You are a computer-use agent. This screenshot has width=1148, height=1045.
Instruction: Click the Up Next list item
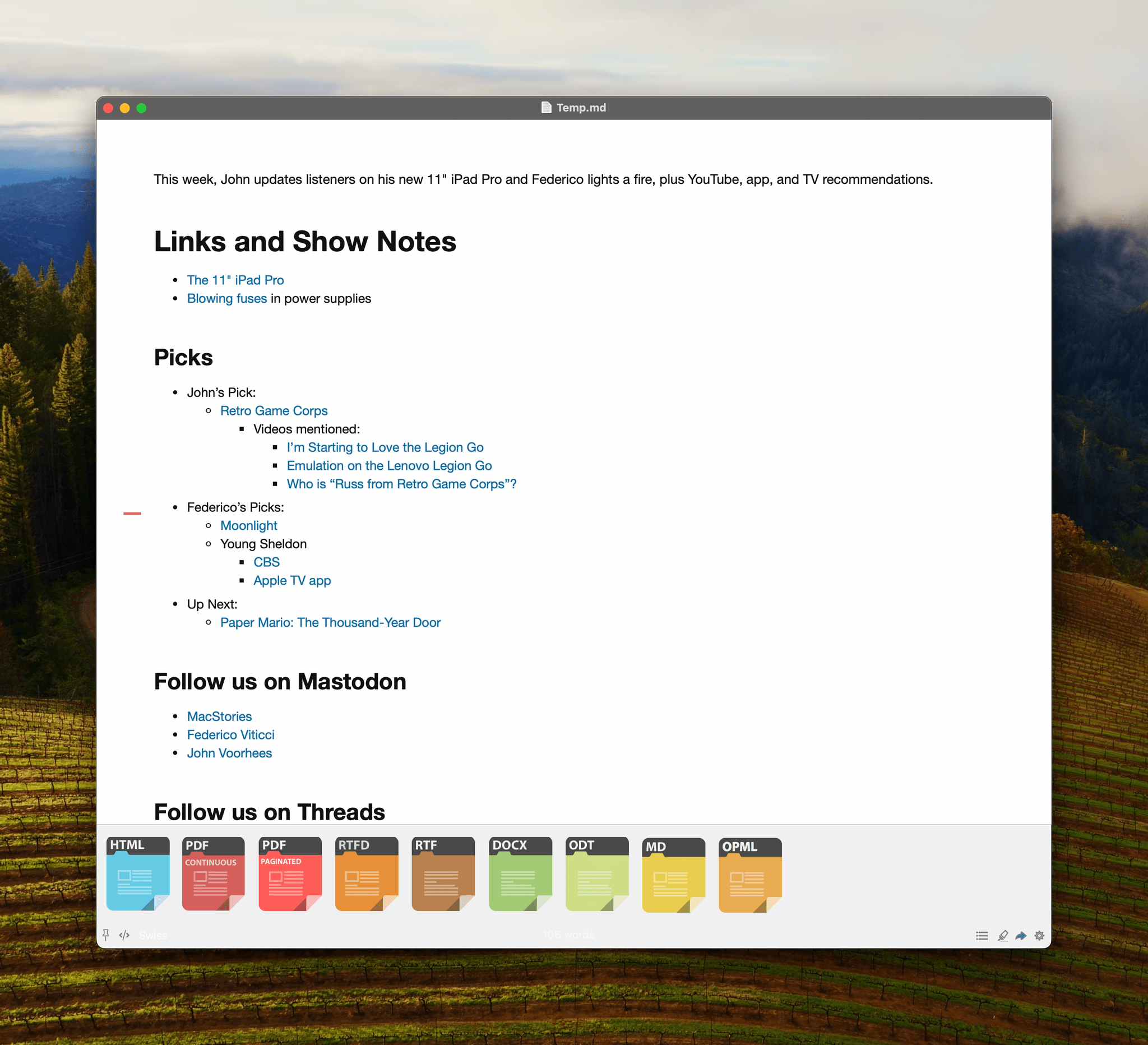[x=212, y=604]
